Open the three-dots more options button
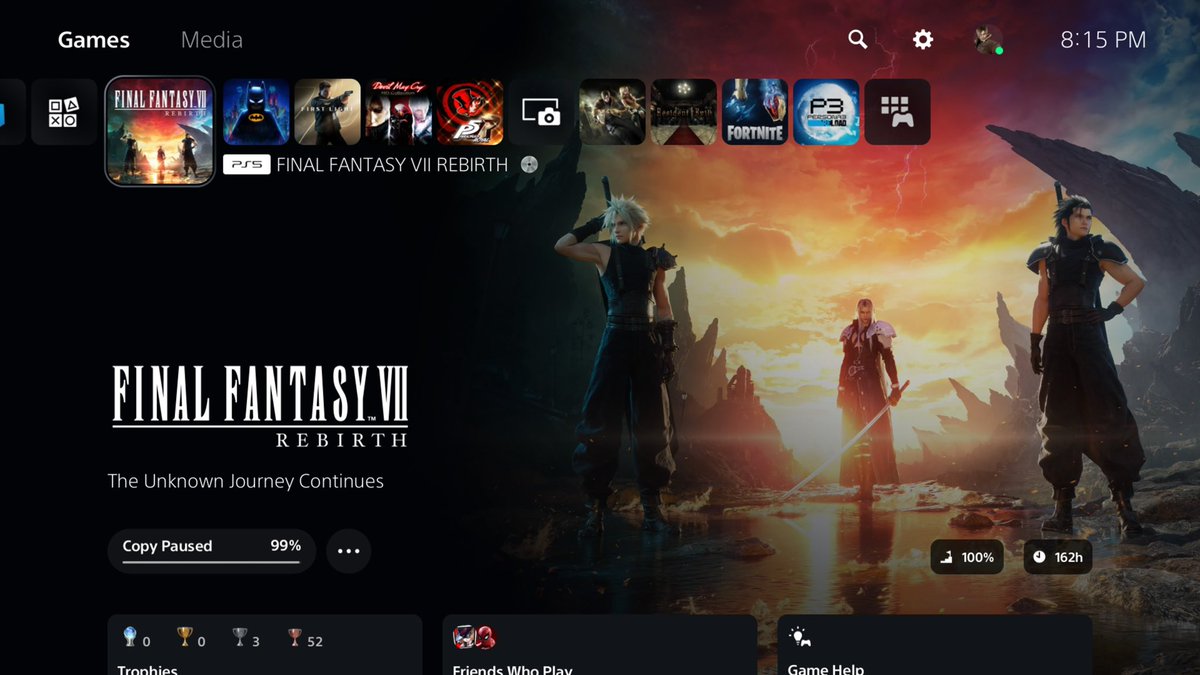This screenshot has width=1200, height=675. 348,551
